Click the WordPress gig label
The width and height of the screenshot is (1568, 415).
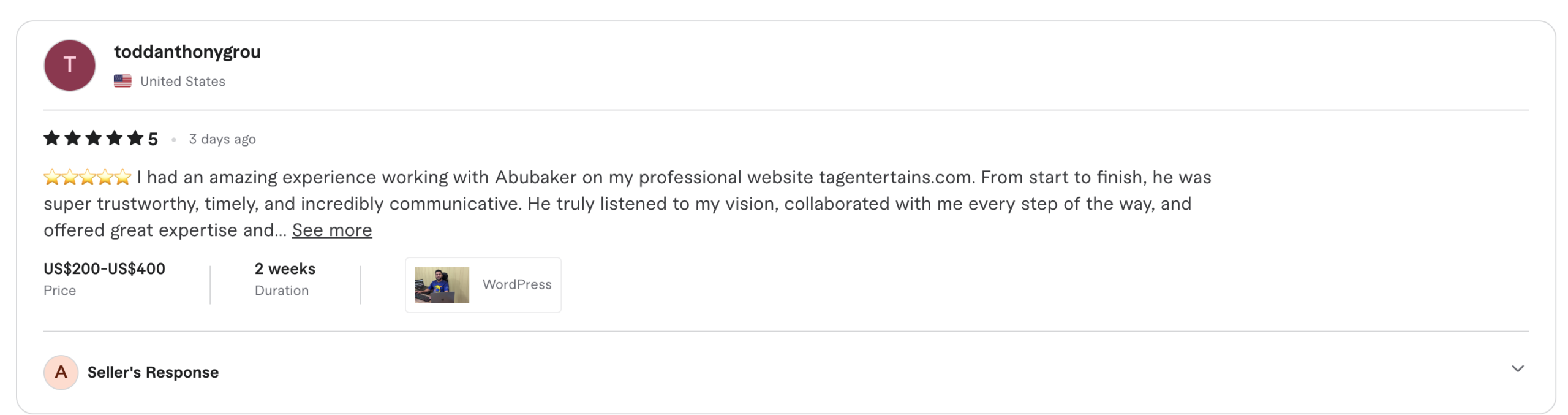coord(517,284)
